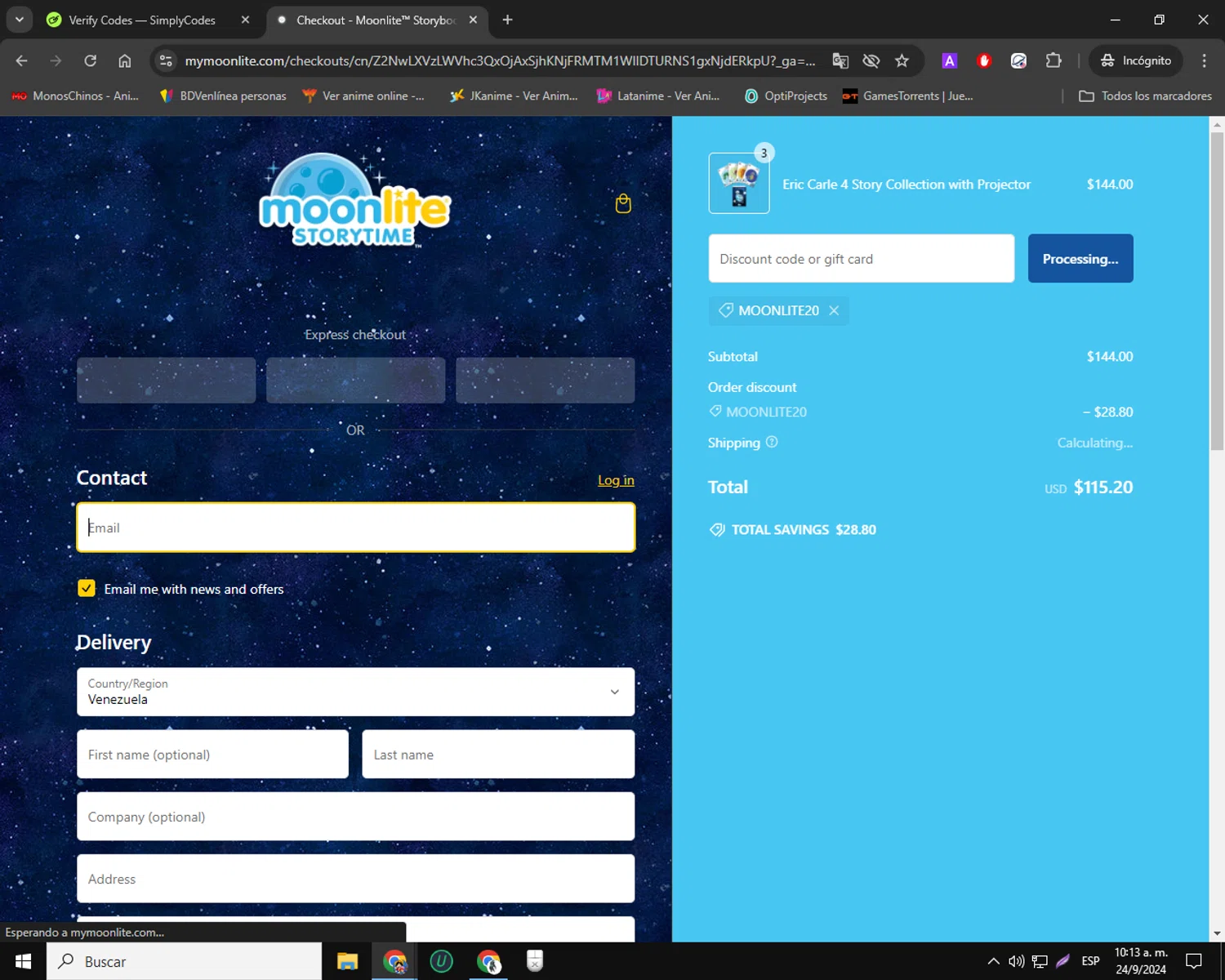Open the OptiProjects bookmark
Image resolution: width=1225 pixels, height=980 pixels.
click(786, 96)
